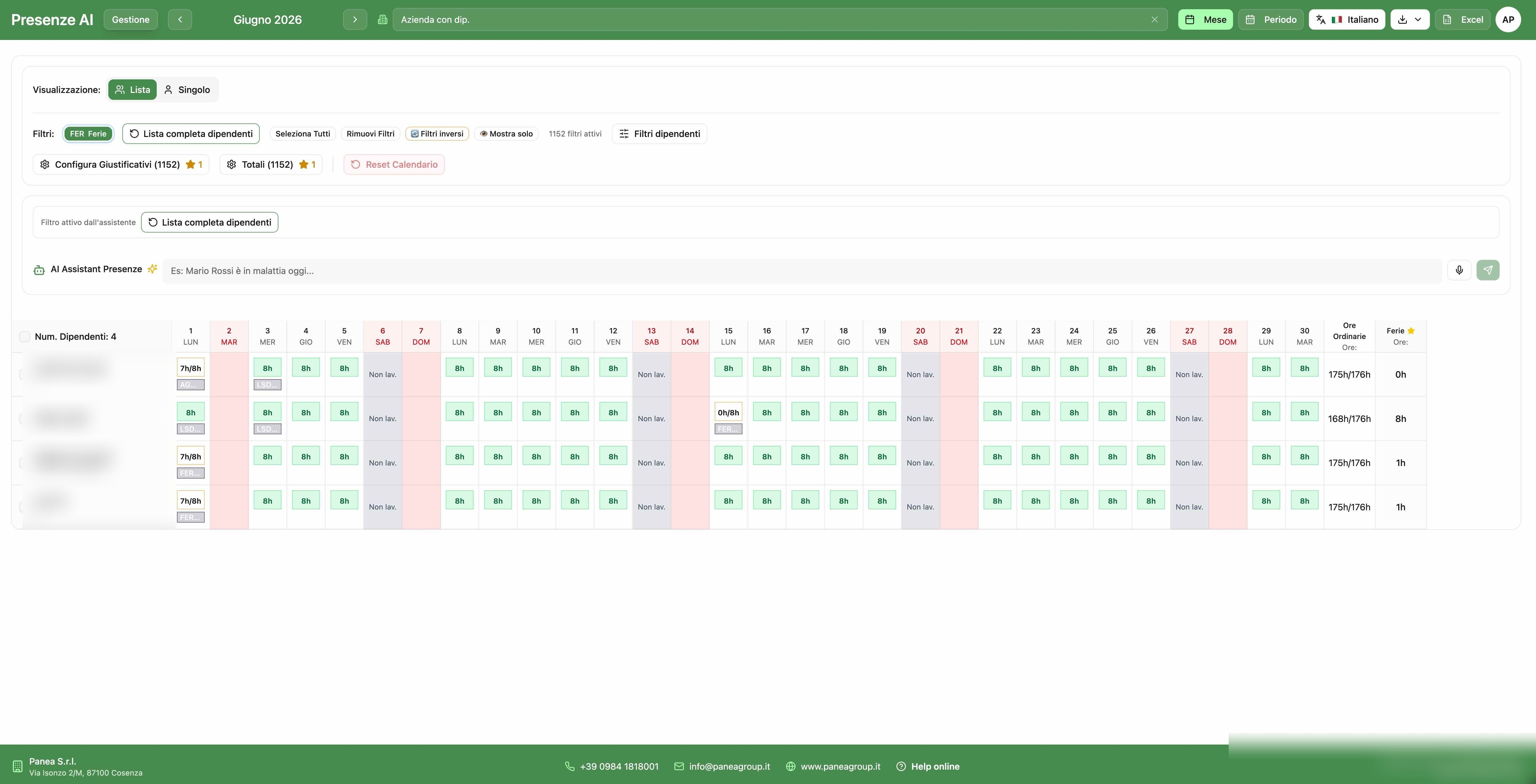1536x784 pixels.
Task: Click Reset Calendario
Action: point(394,165)
